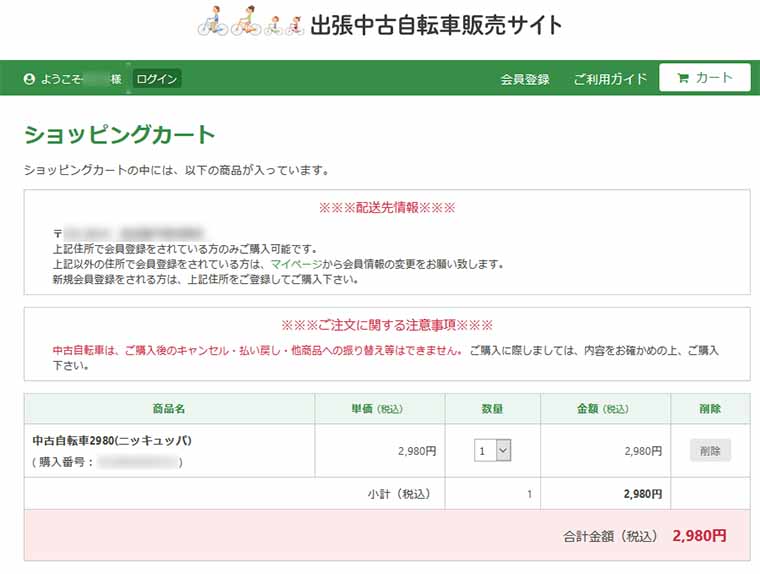Click the 商品名 column header
760x574 pixels.
pos(169,409)
